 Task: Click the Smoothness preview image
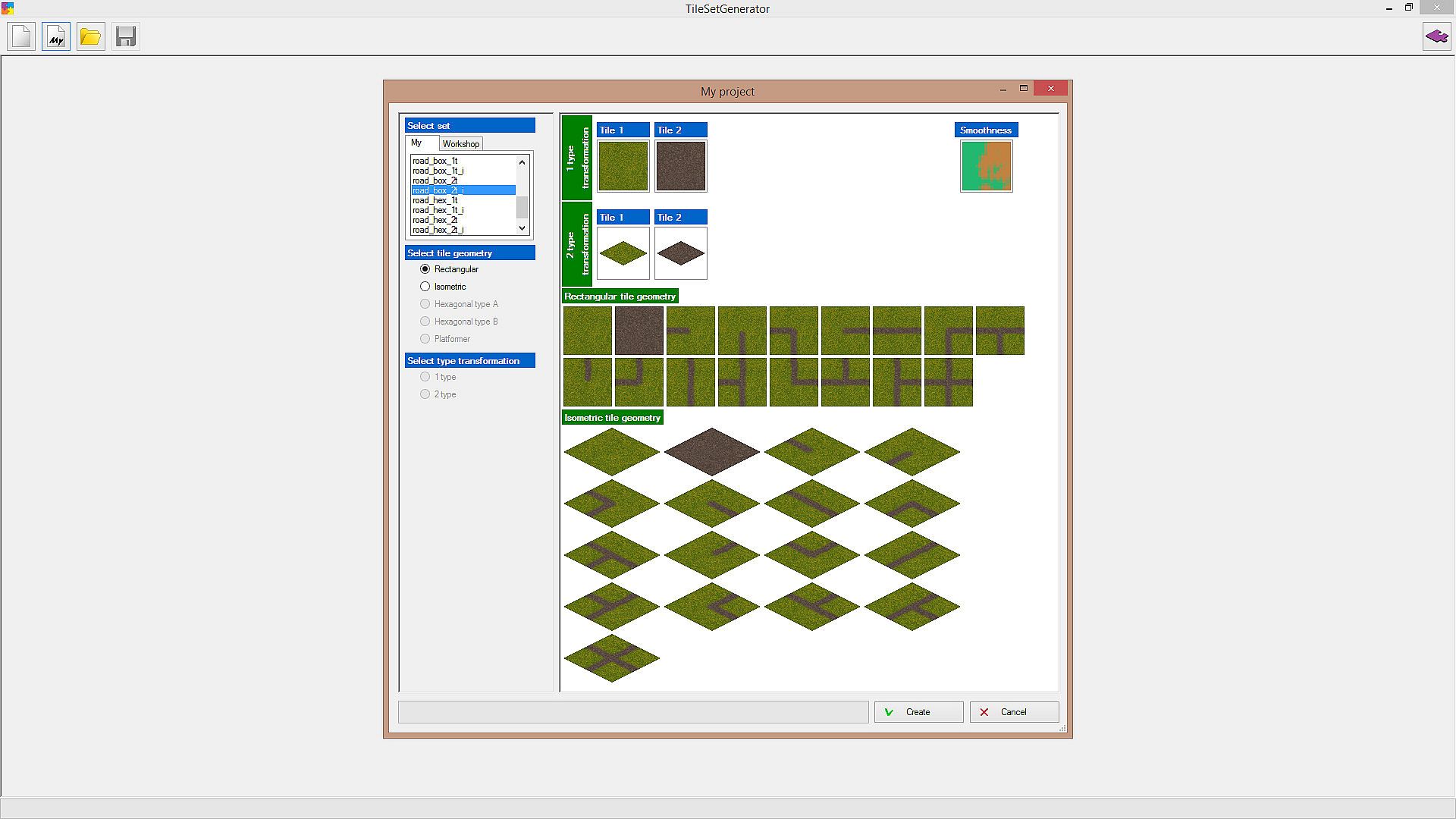(986, 166)
